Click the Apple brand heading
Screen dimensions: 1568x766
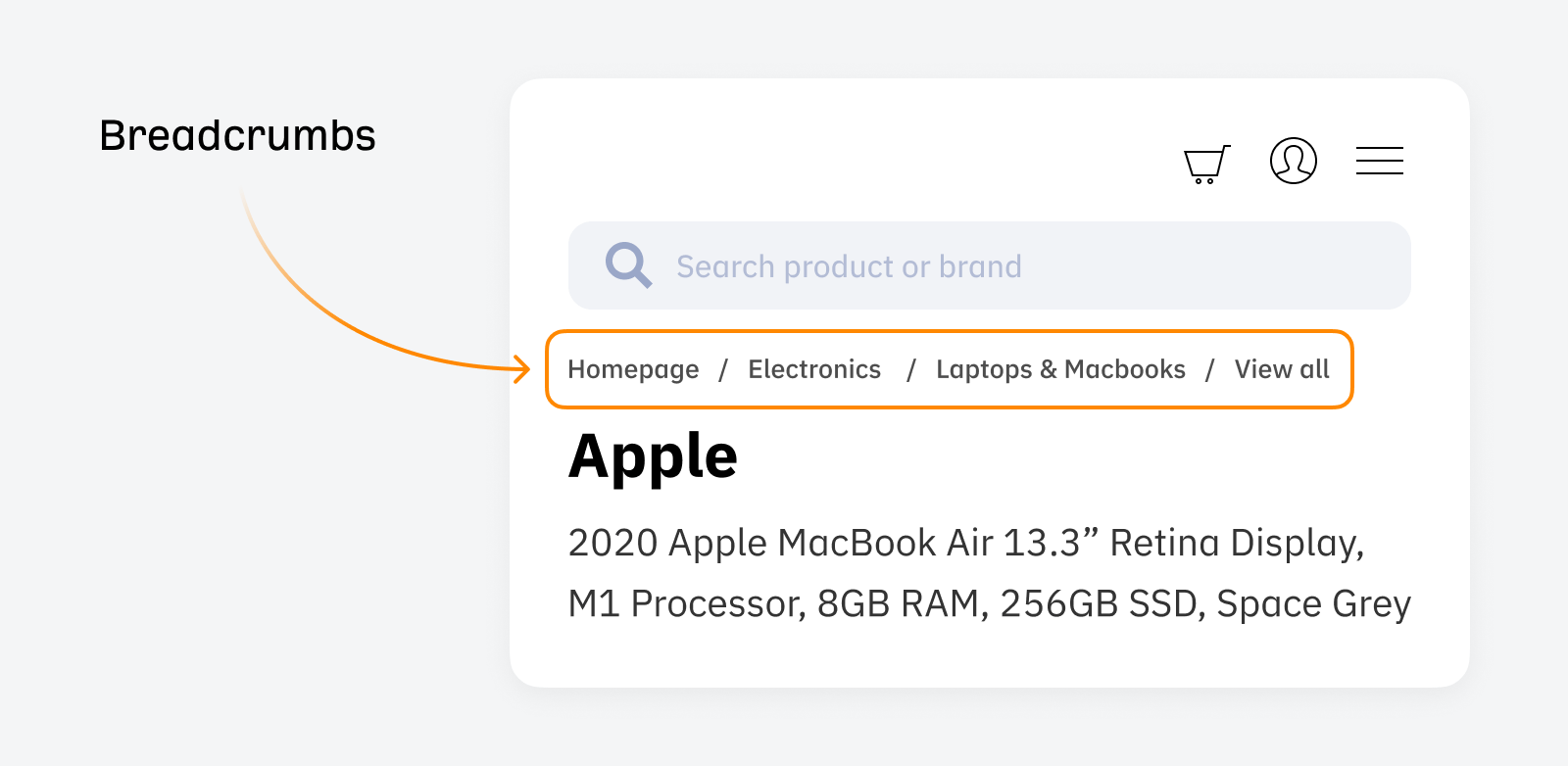click(x=653, y=455)
